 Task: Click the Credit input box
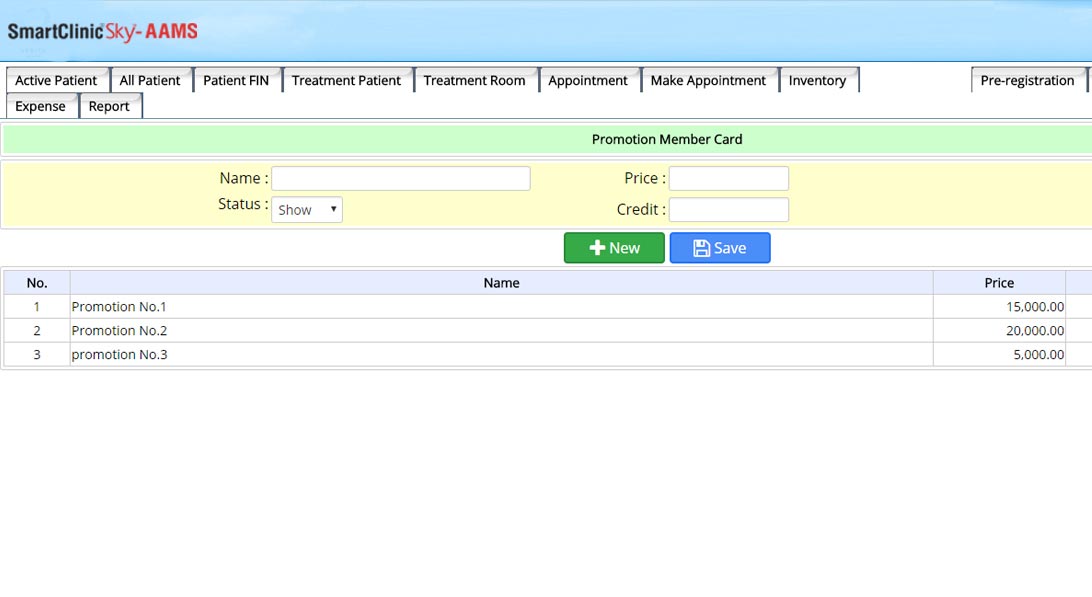(728, 210)
